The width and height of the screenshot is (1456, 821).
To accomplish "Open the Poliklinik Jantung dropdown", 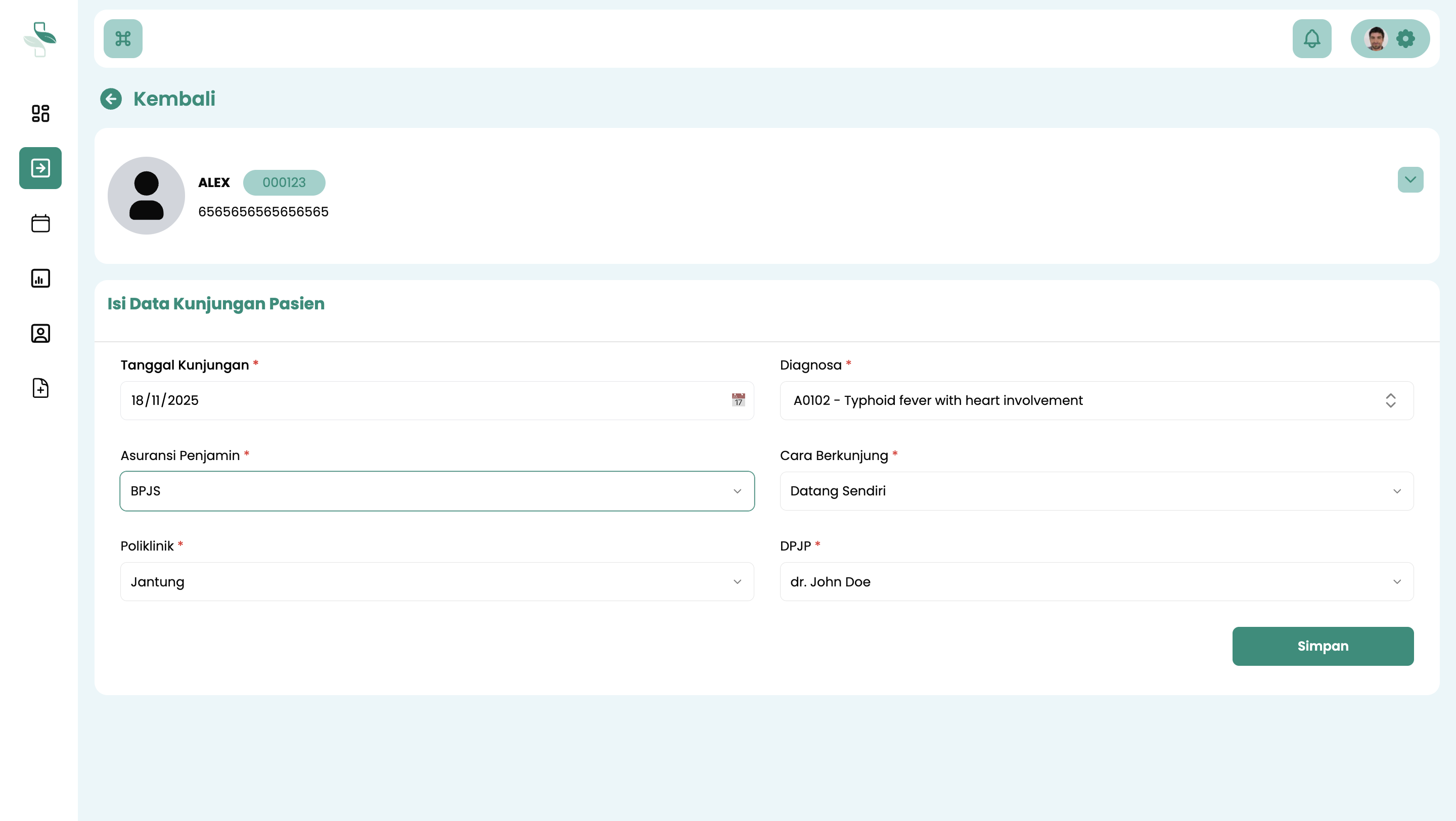I will coord(436,581).
